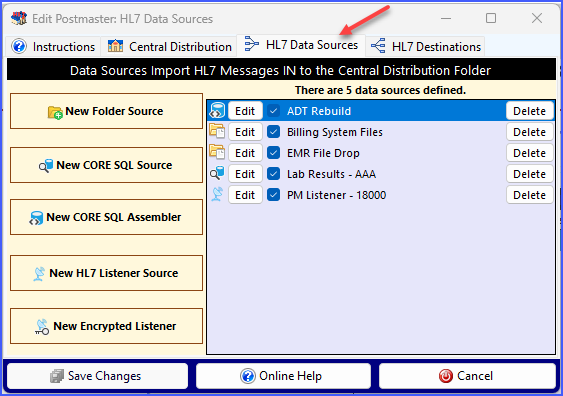
Task: Uncheck the ADT Rebuild checkbox
Action: click(x=274, y=111)
